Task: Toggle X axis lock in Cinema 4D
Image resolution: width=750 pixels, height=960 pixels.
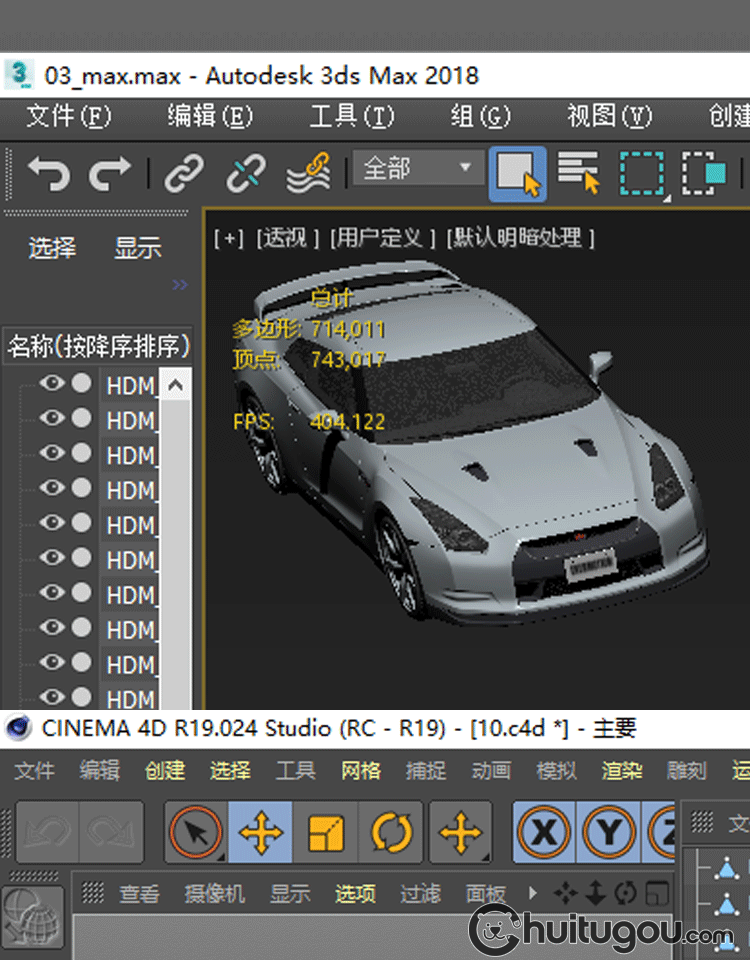Action: (x=544, y=833)
